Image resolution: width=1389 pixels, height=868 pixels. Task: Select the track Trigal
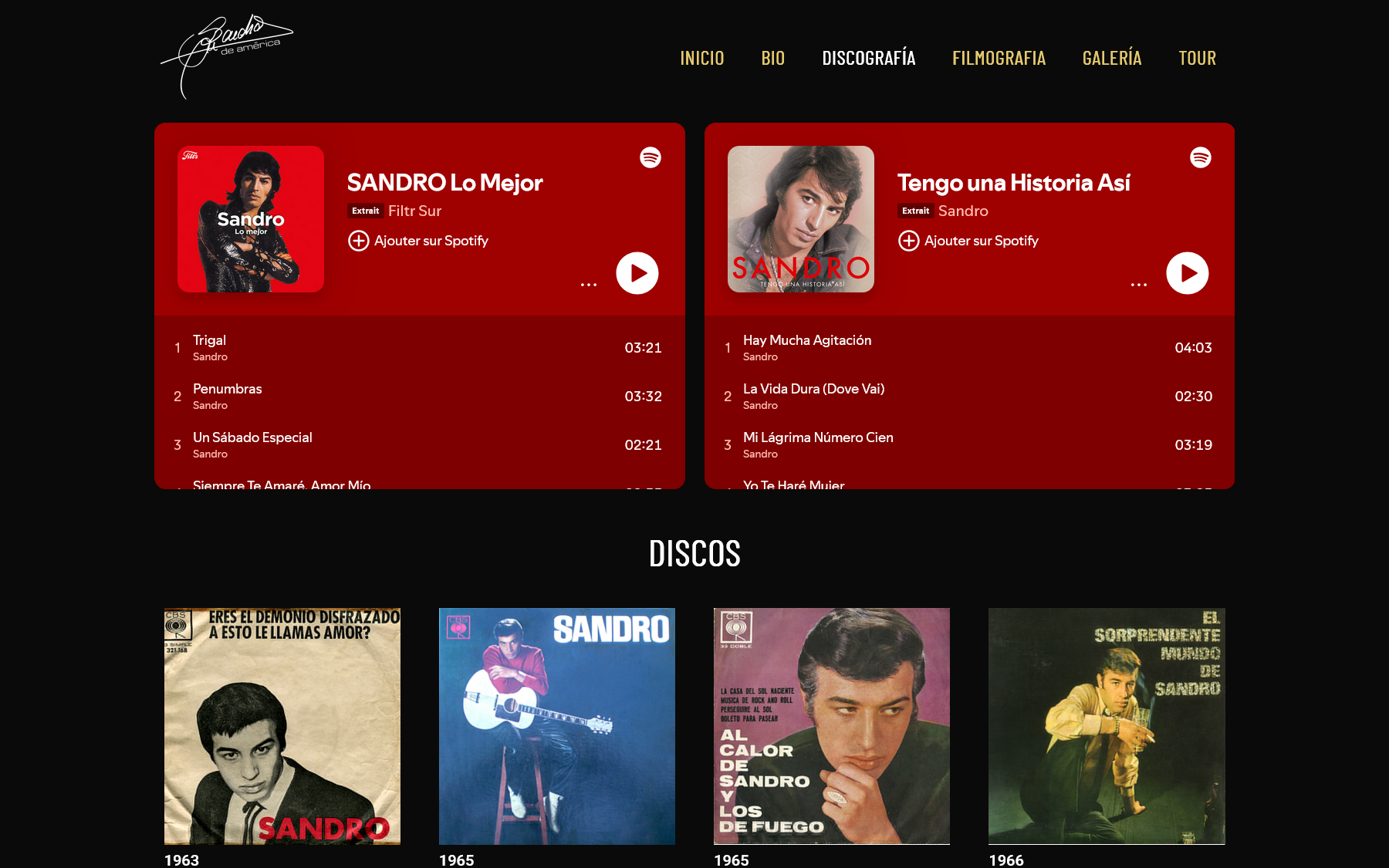coord(420,348)
